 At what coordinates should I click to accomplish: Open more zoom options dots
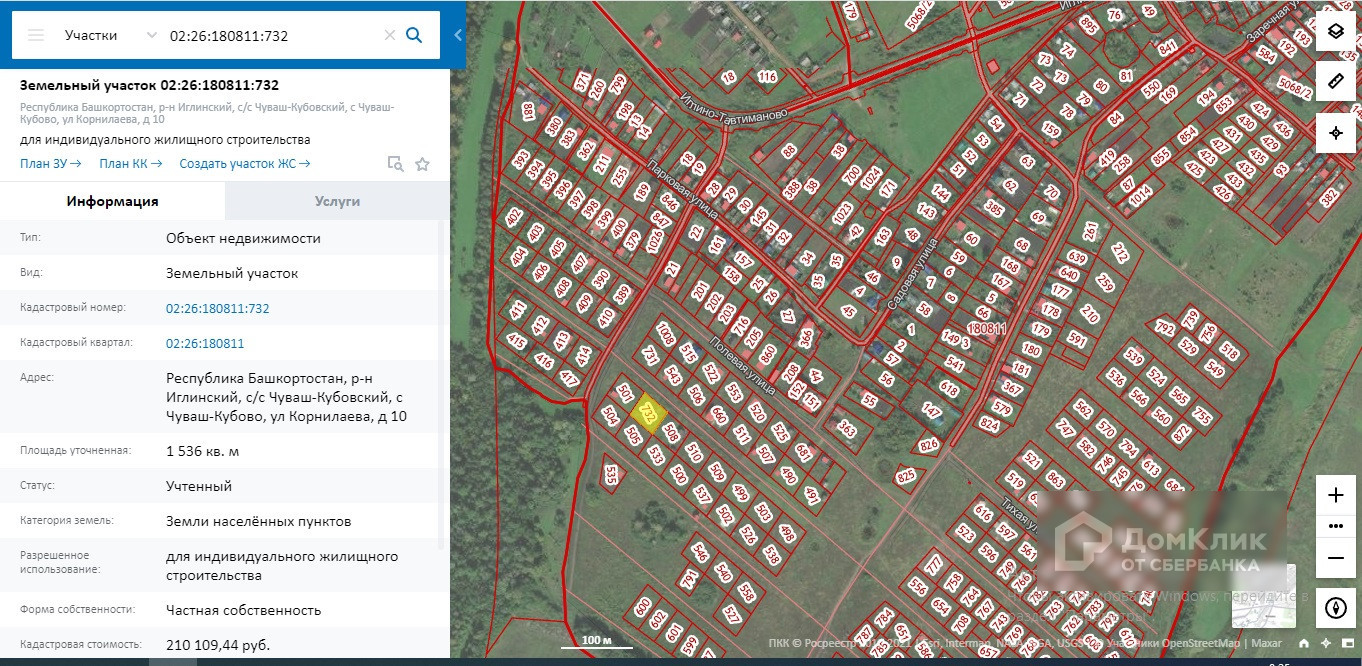coord(1336,526)
